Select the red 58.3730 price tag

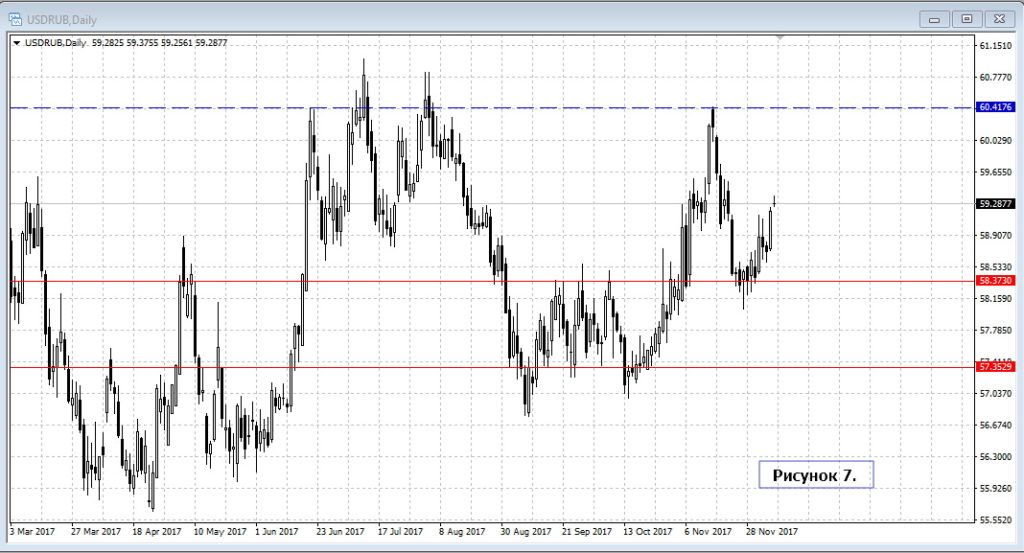pyautogui.click(x=997, y=281)
